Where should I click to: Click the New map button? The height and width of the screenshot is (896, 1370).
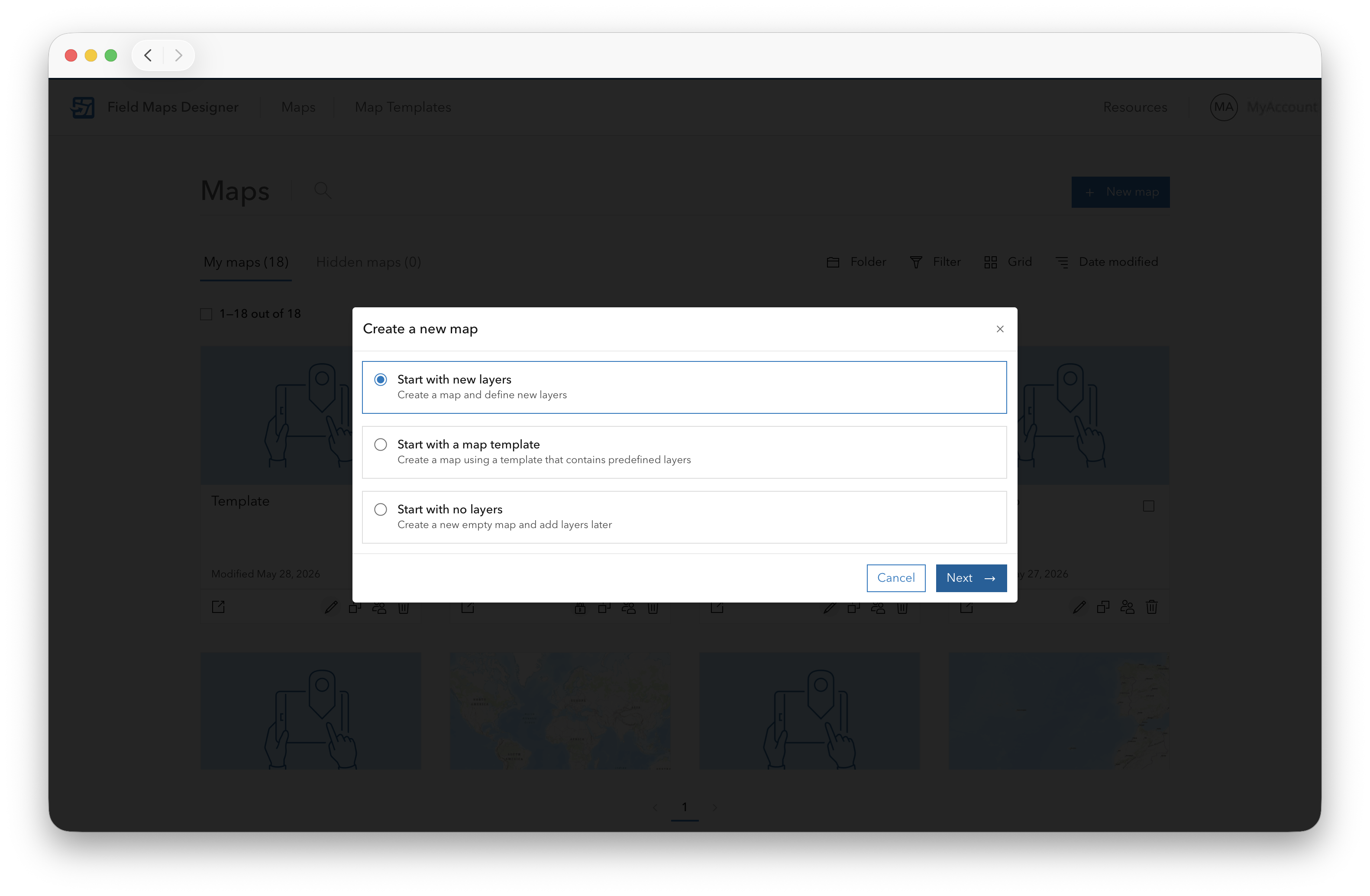pyautogui.click(x=1120, y=192)
